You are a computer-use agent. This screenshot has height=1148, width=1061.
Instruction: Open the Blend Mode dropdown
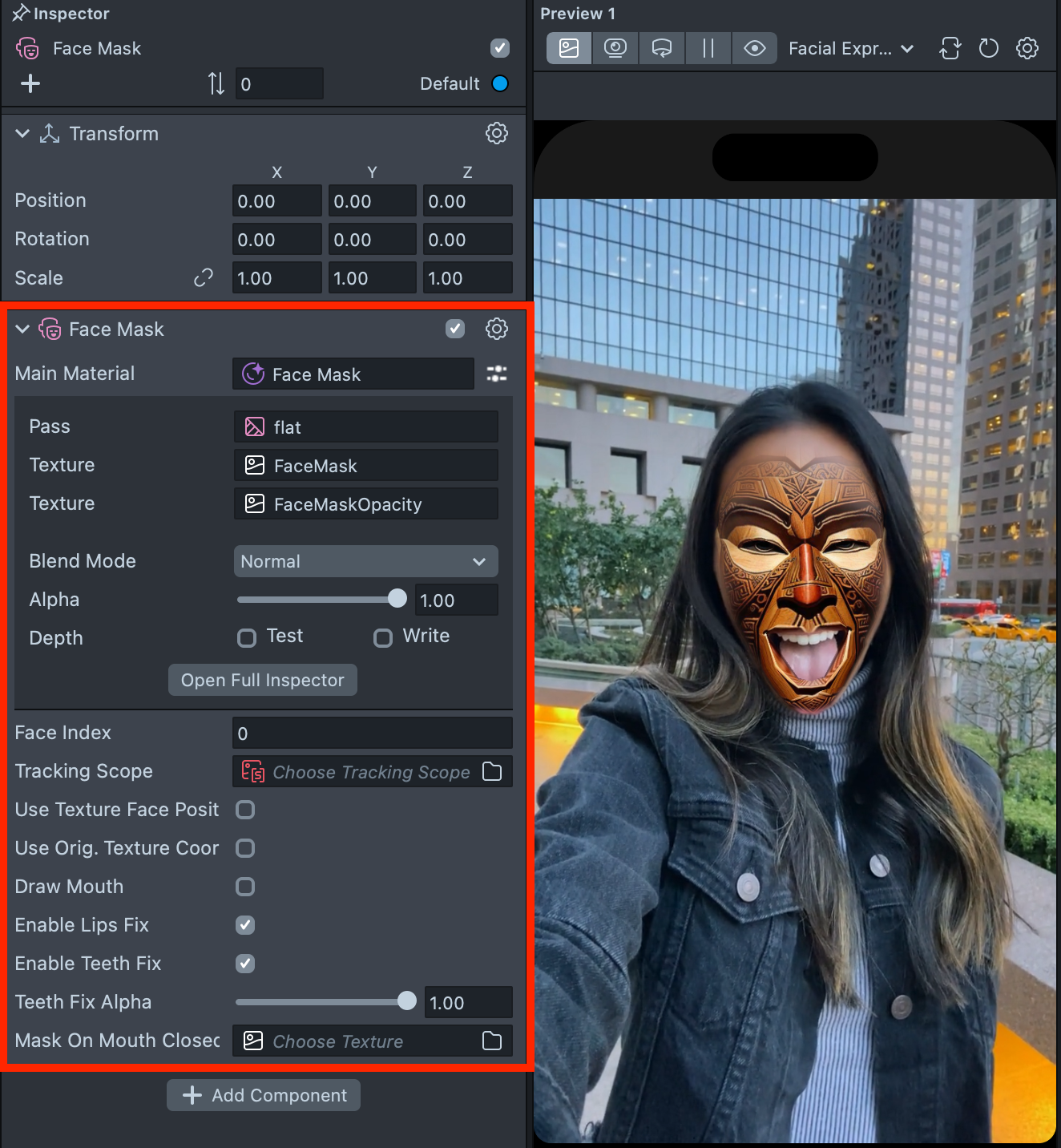(365, 561)
